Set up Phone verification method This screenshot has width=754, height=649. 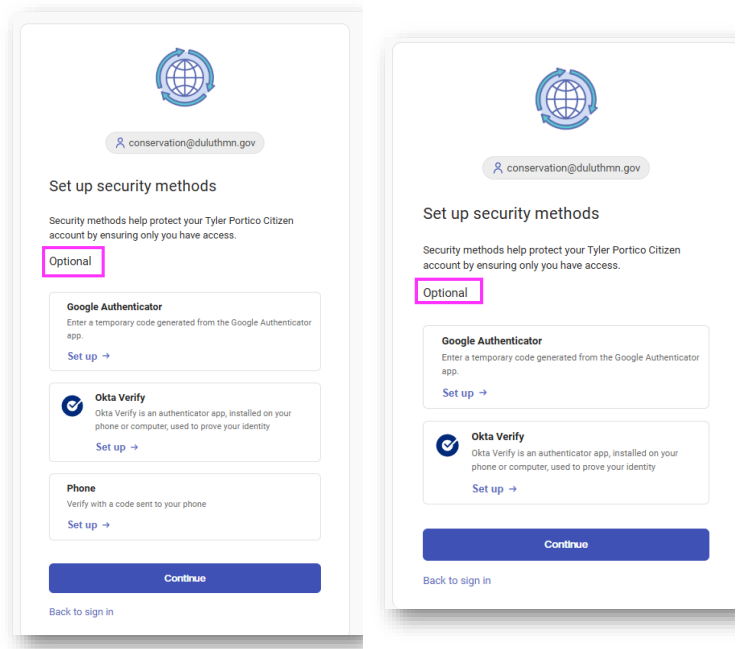coord(88,525)
